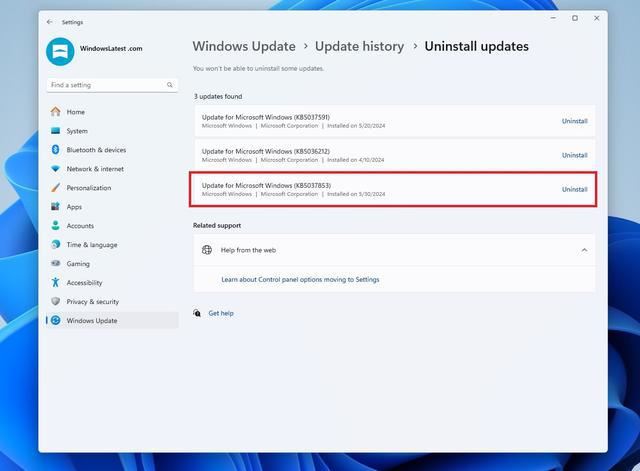The width and height of the screenshot is (640, 471).
Task: Click the Personalization brush icon
Action: [56, 188]
